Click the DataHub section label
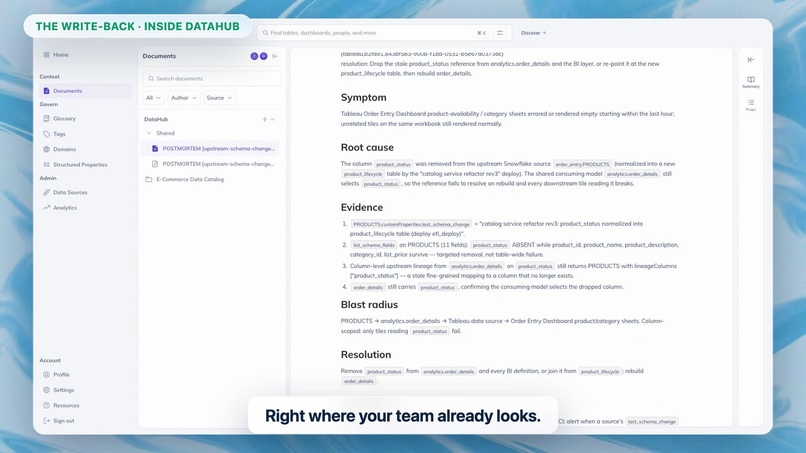 (x=156, y=119)
